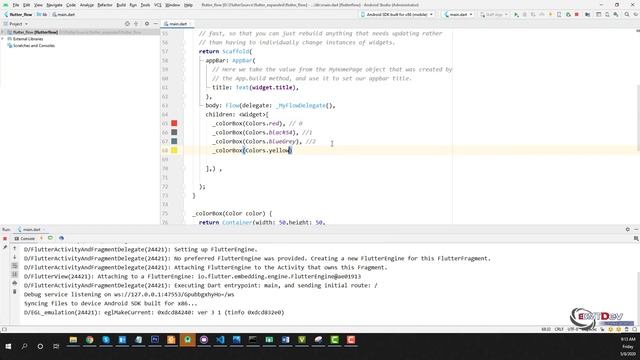640x360 pixels.
Task: Open the File menu
Action: pos(16,5)
